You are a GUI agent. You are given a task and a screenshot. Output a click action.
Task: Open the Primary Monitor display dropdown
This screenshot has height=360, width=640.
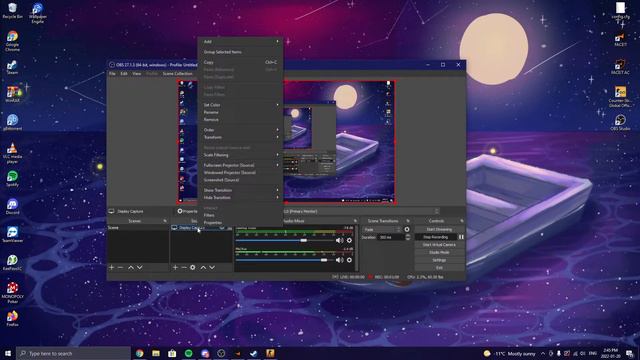point(361,211)
